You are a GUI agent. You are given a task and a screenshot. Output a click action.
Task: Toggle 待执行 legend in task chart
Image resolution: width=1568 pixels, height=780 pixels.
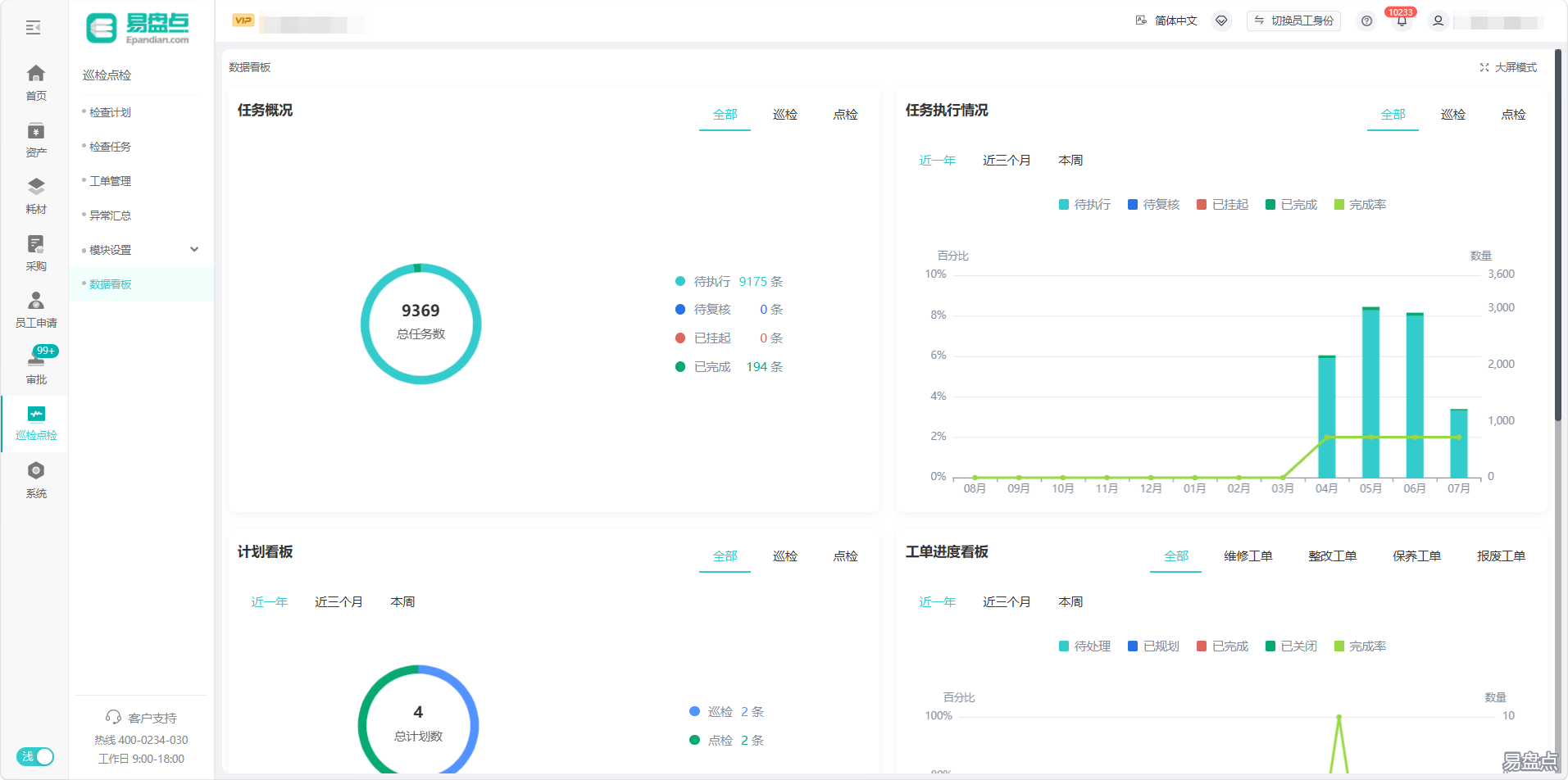(x=1084, y=205)
